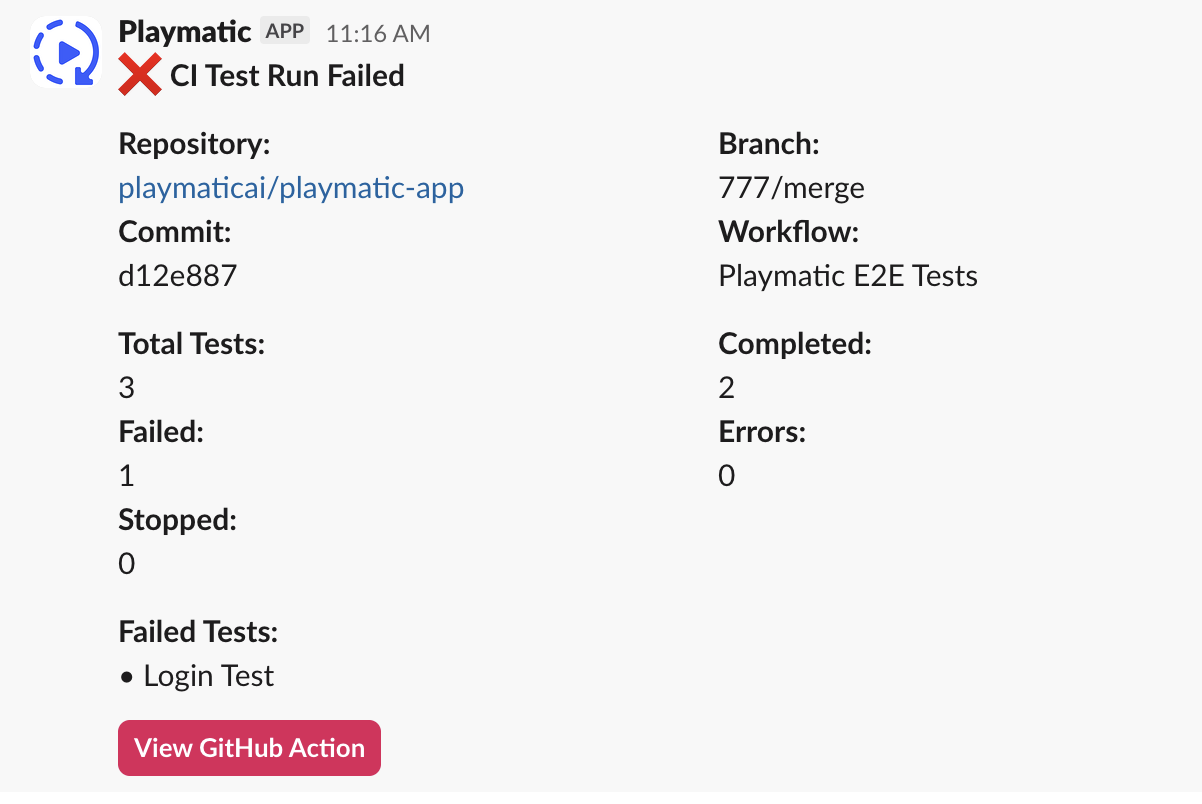Image resolution: width=1202 pixels, height=804 pixels.
Task: Click the Completed value 2
Action: click(x=727, y=388)
